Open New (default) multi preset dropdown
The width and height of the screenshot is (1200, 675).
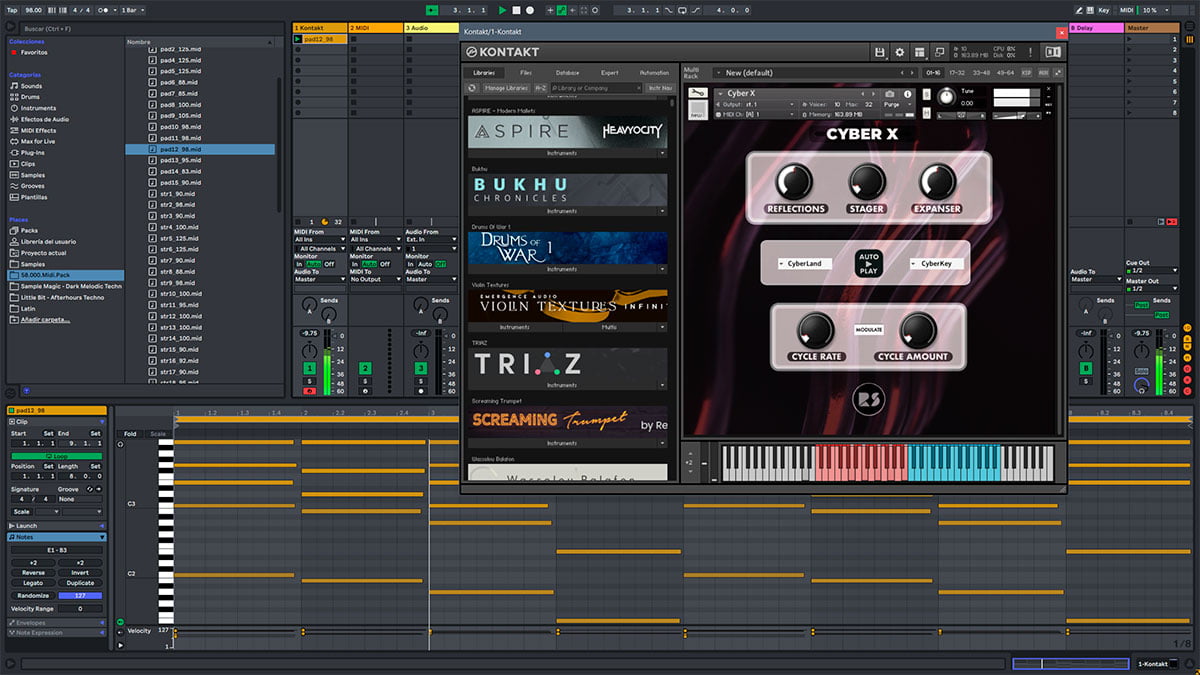[815, 73]
